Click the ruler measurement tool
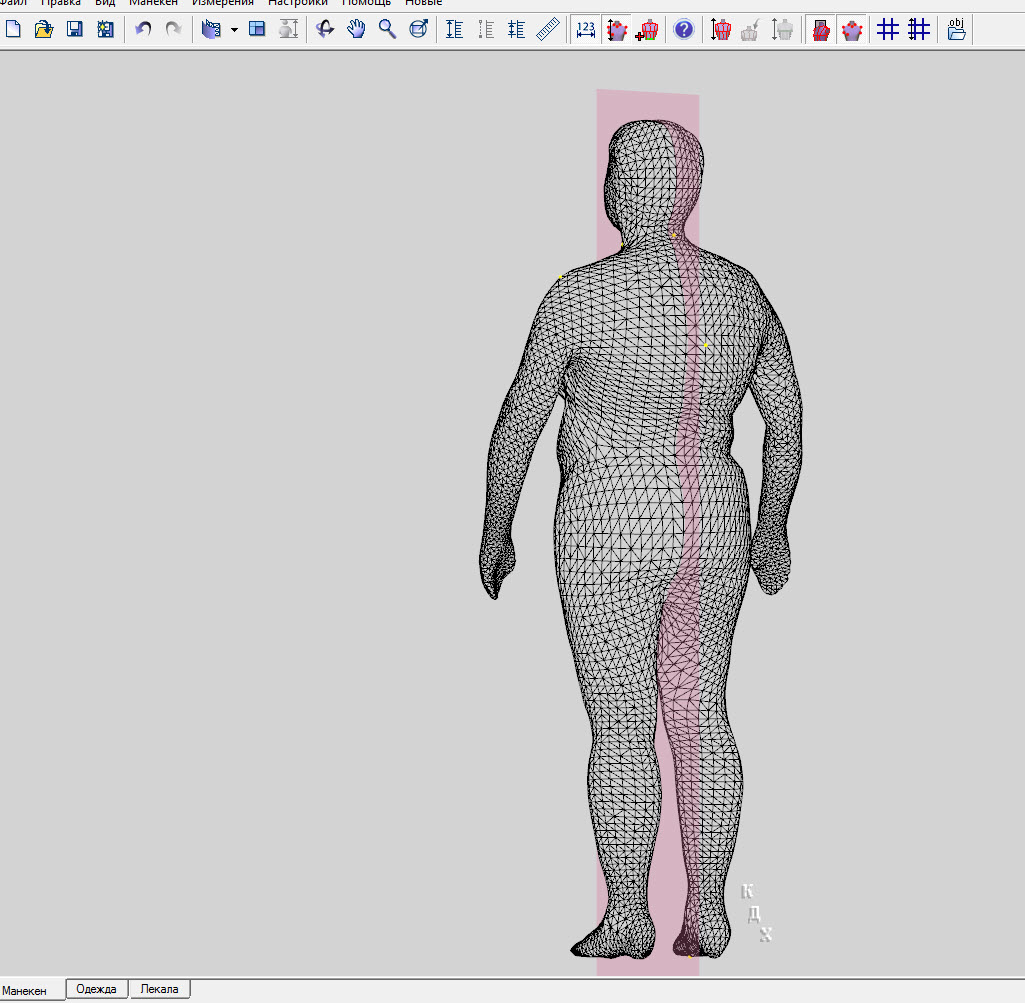This screenshot has height=1003, width=1025. click(546, 29)
